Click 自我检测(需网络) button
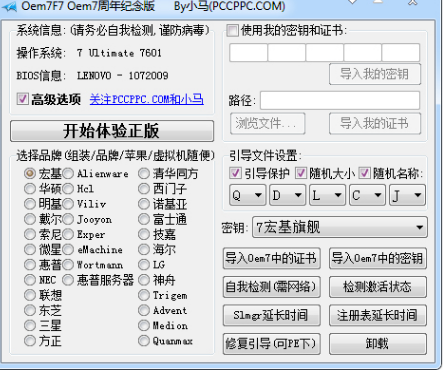 tap(272, 287)
